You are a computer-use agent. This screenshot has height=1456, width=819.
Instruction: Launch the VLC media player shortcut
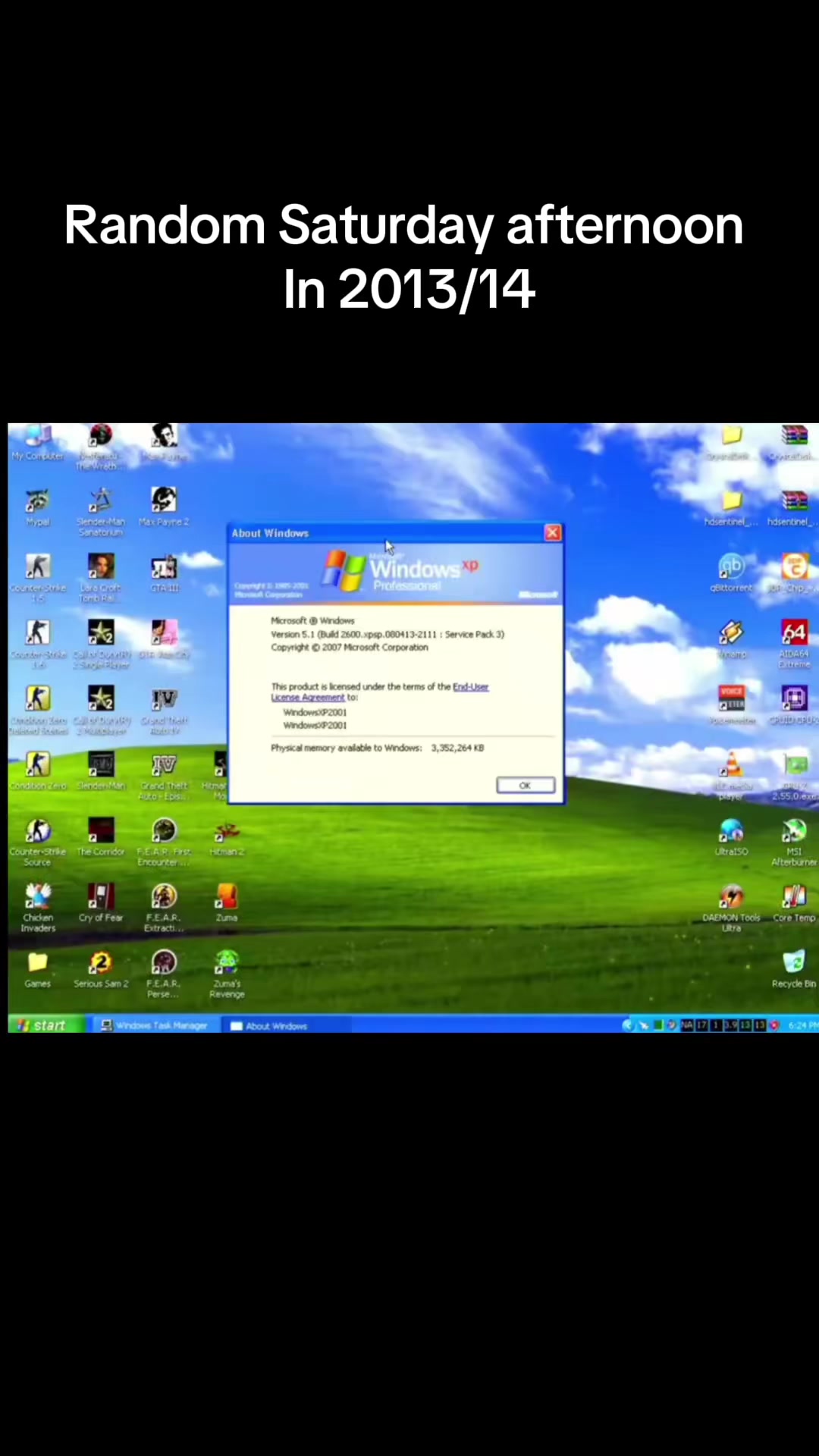click(732, 776)
